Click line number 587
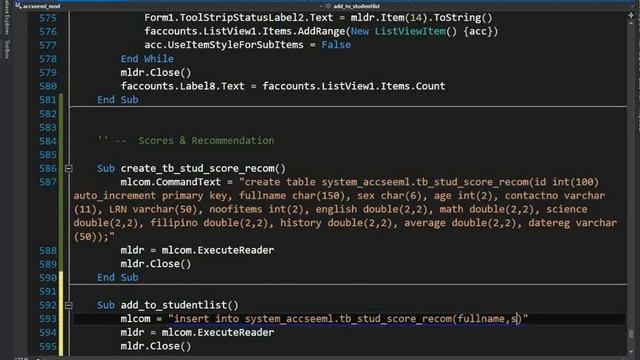 (48, 182)
